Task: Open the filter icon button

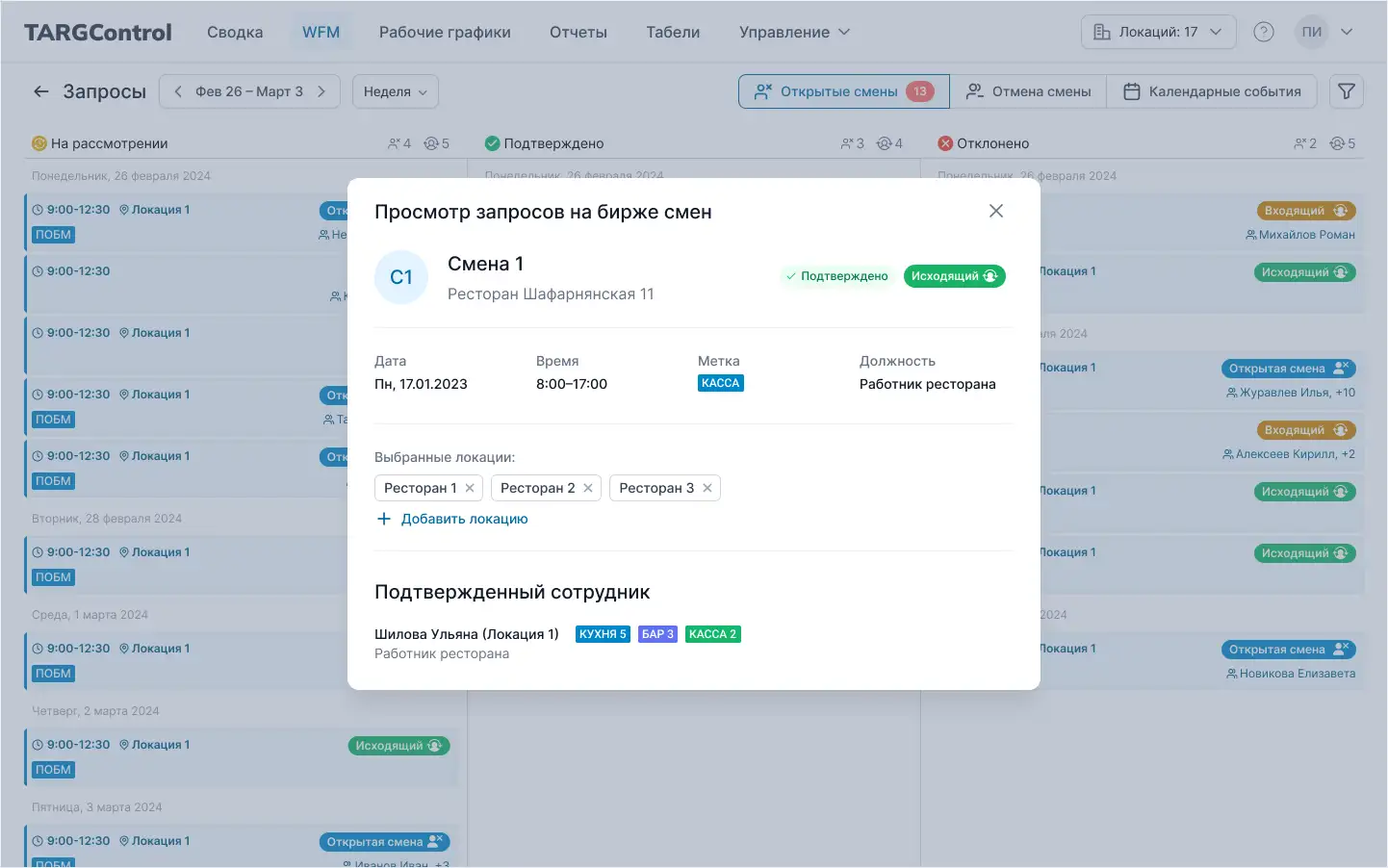Action: pyautogui.click(x=1347, y=91)
